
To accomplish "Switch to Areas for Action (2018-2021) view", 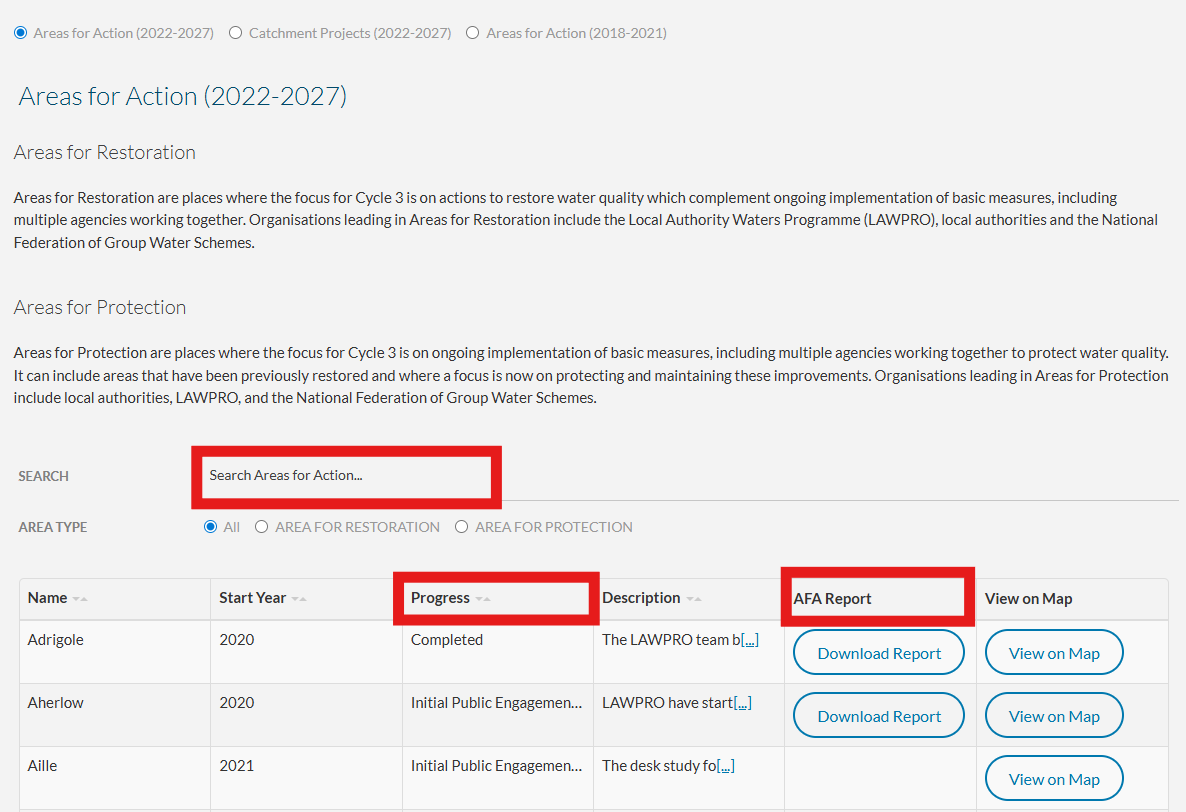I will [472, 32].
